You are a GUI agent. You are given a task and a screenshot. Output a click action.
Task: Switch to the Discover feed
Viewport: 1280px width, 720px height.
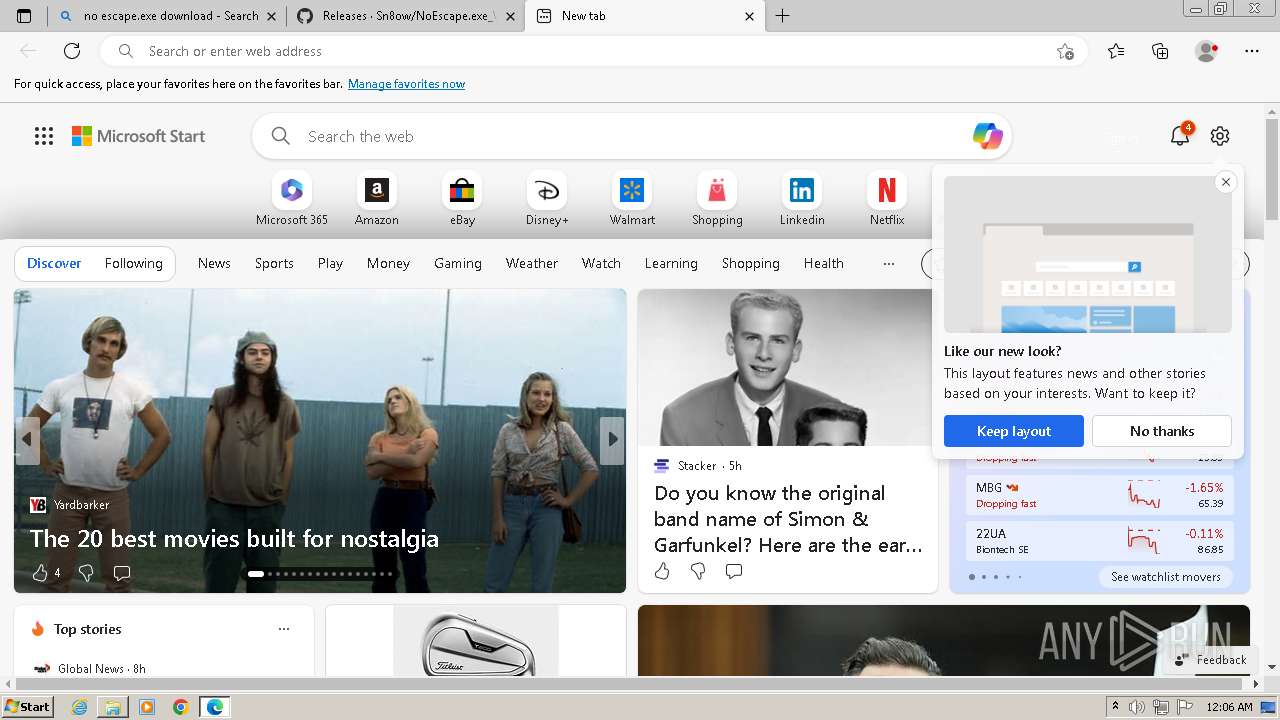coord(54,263)
